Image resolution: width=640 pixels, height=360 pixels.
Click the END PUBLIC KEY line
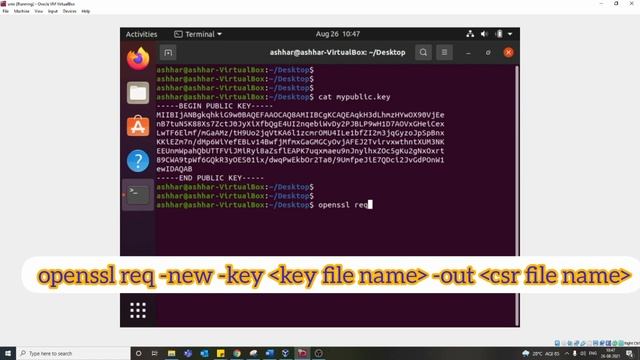tap(210, 178)
